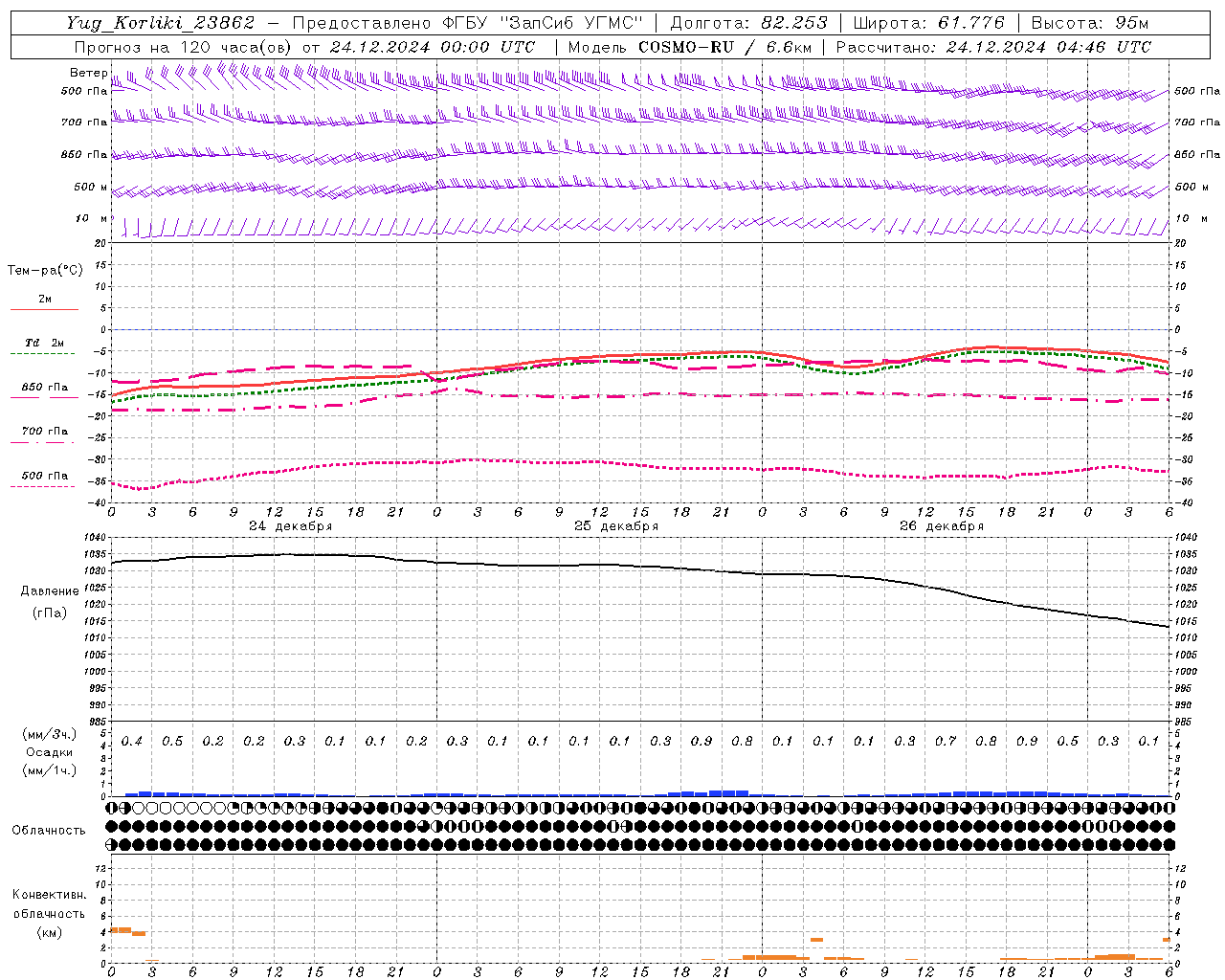Image resolution: width=1225 pixels, height=980 pixels.
Task: Click the Давление panel label
Action: [50, 591]
